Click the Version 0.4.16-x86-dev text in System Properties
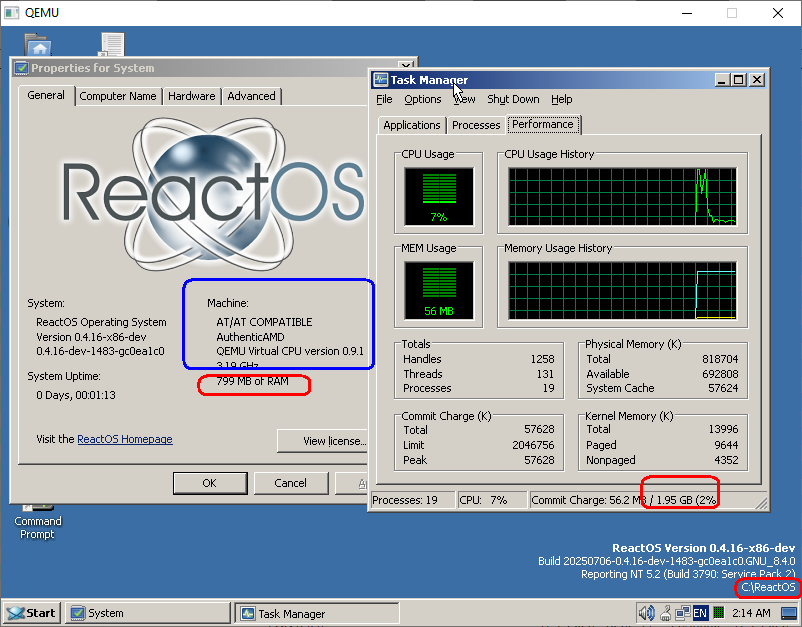This screenshot has height=627, width=802. point(91,337)
